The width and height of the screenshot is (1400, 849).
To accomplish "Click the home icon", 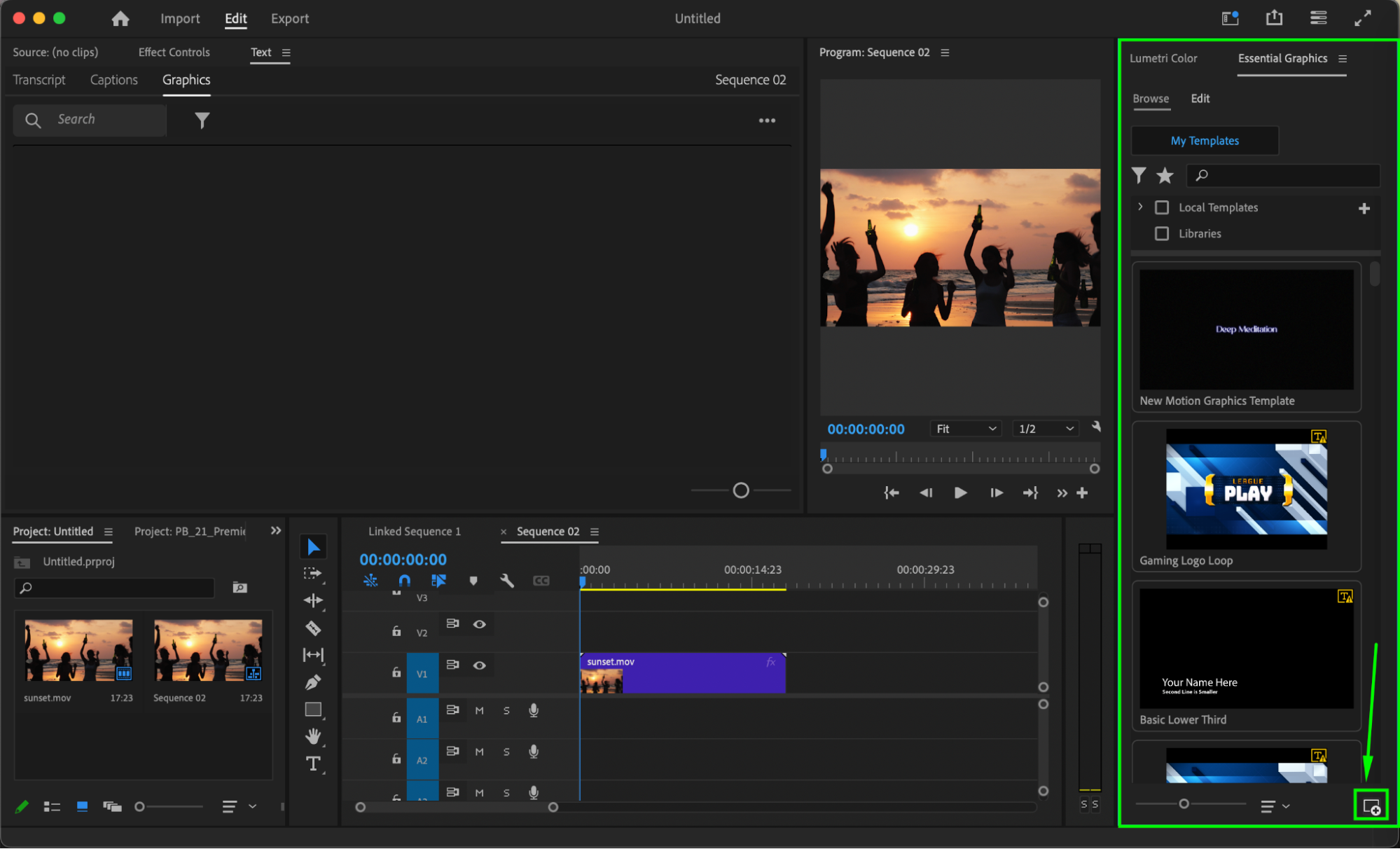I will click(x=120, y=19).
